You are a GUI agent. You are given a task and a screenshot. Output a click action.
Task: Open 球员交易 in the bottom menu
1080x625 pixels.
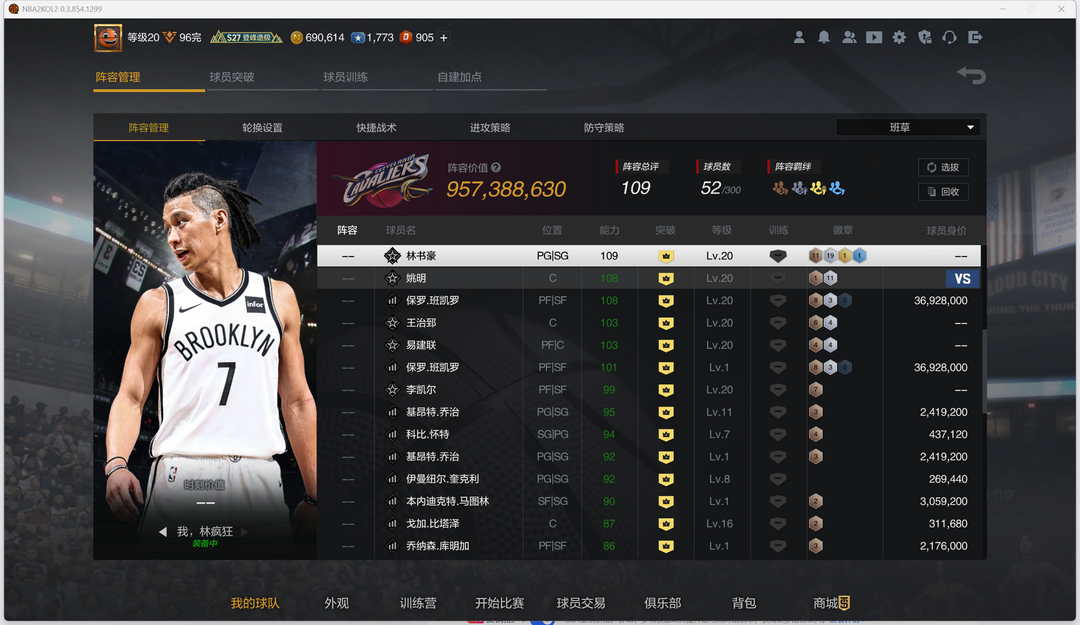(x=581, y=603)
